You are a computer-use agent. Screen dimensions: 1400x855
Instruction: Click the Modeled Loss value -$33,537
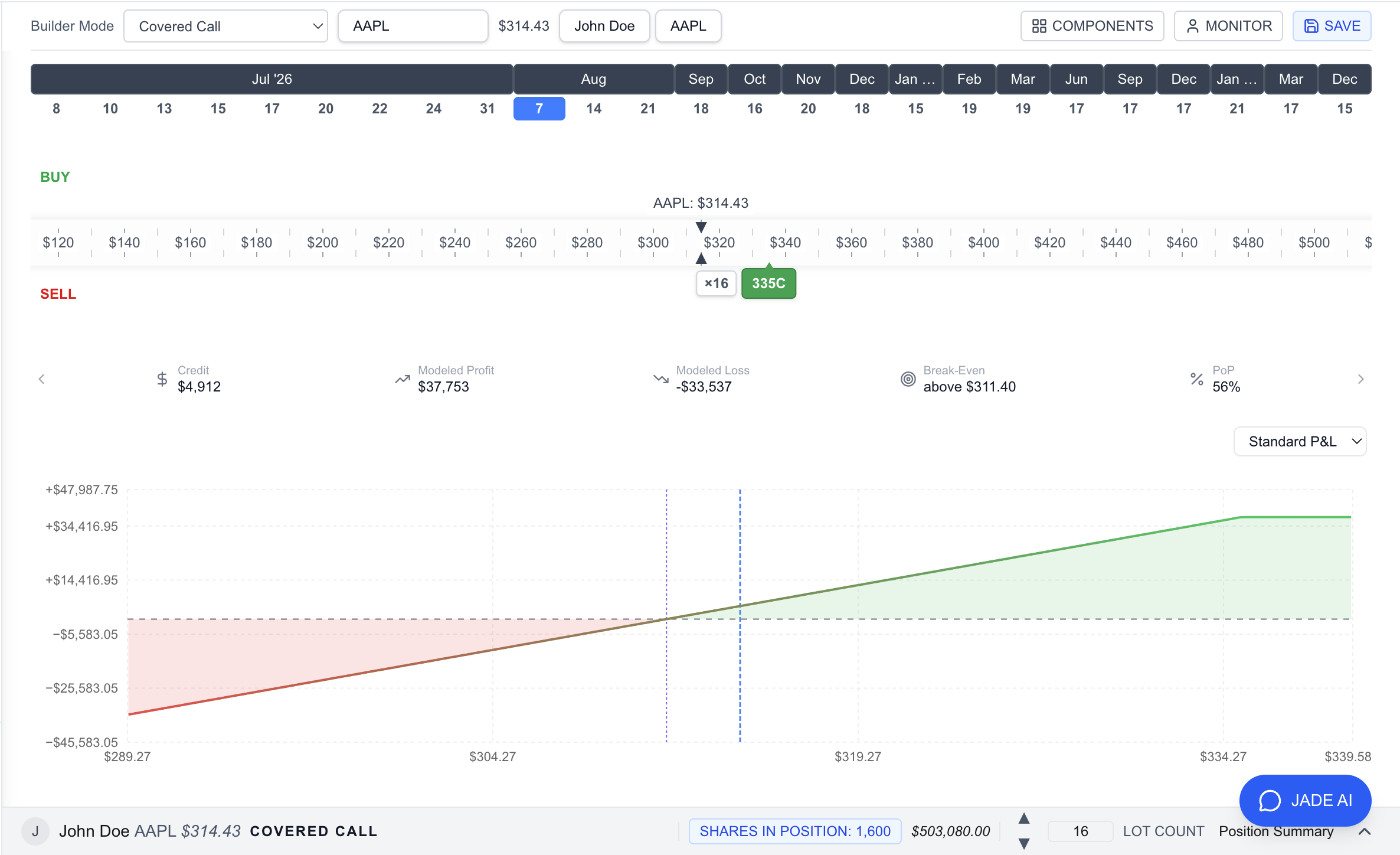704,387
